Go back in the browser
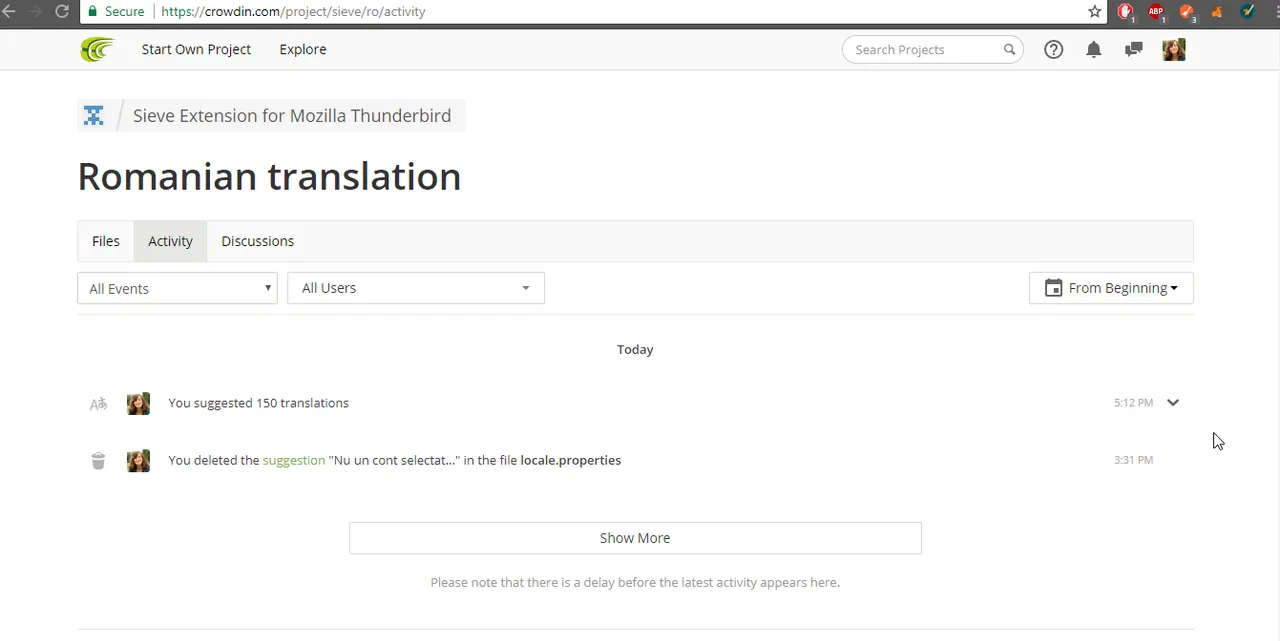The image size is (1280, 641). (x=8, y=12)
